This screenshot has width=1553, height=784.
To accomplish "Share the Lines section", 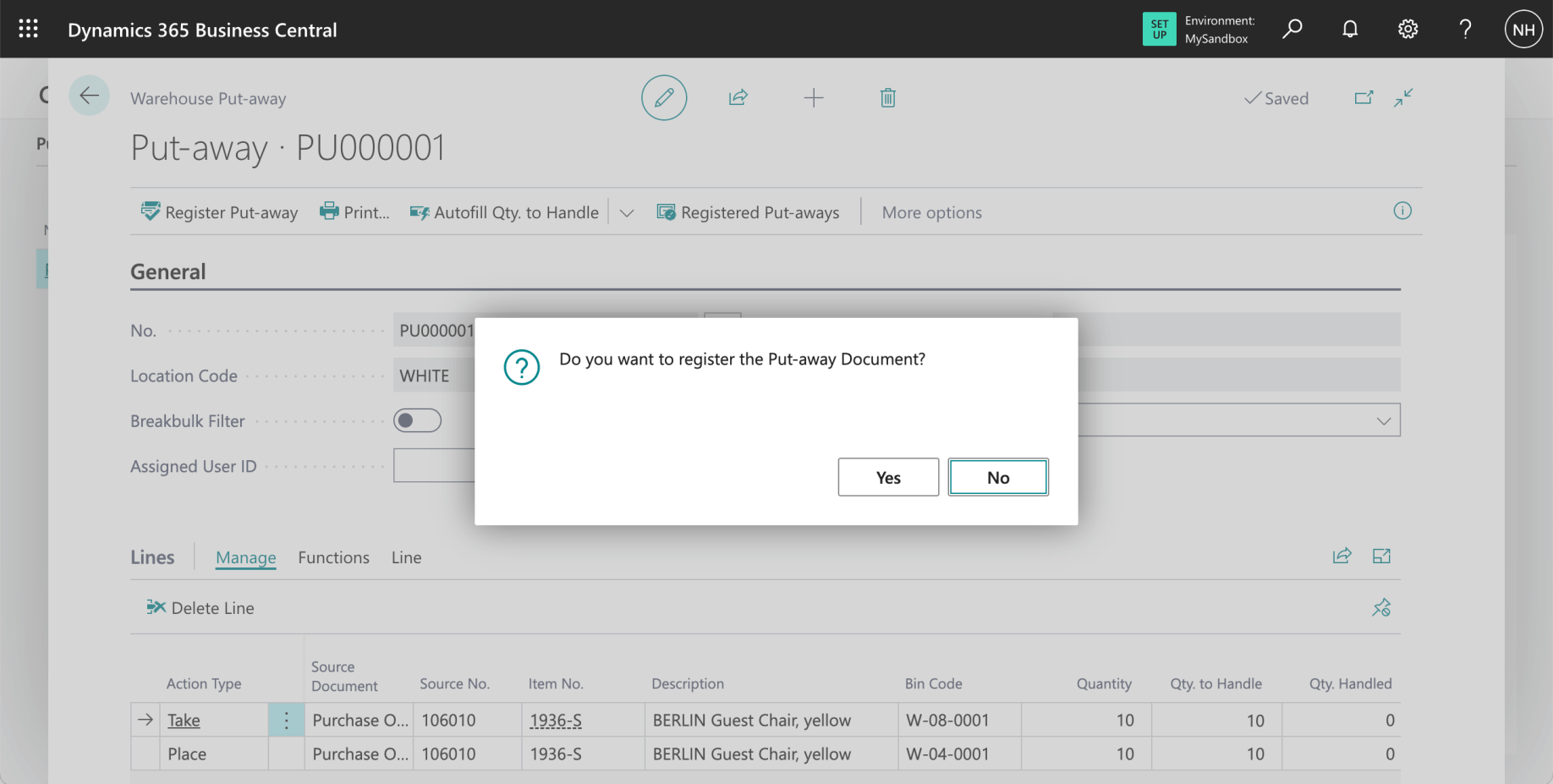I will pos(1342,556).
